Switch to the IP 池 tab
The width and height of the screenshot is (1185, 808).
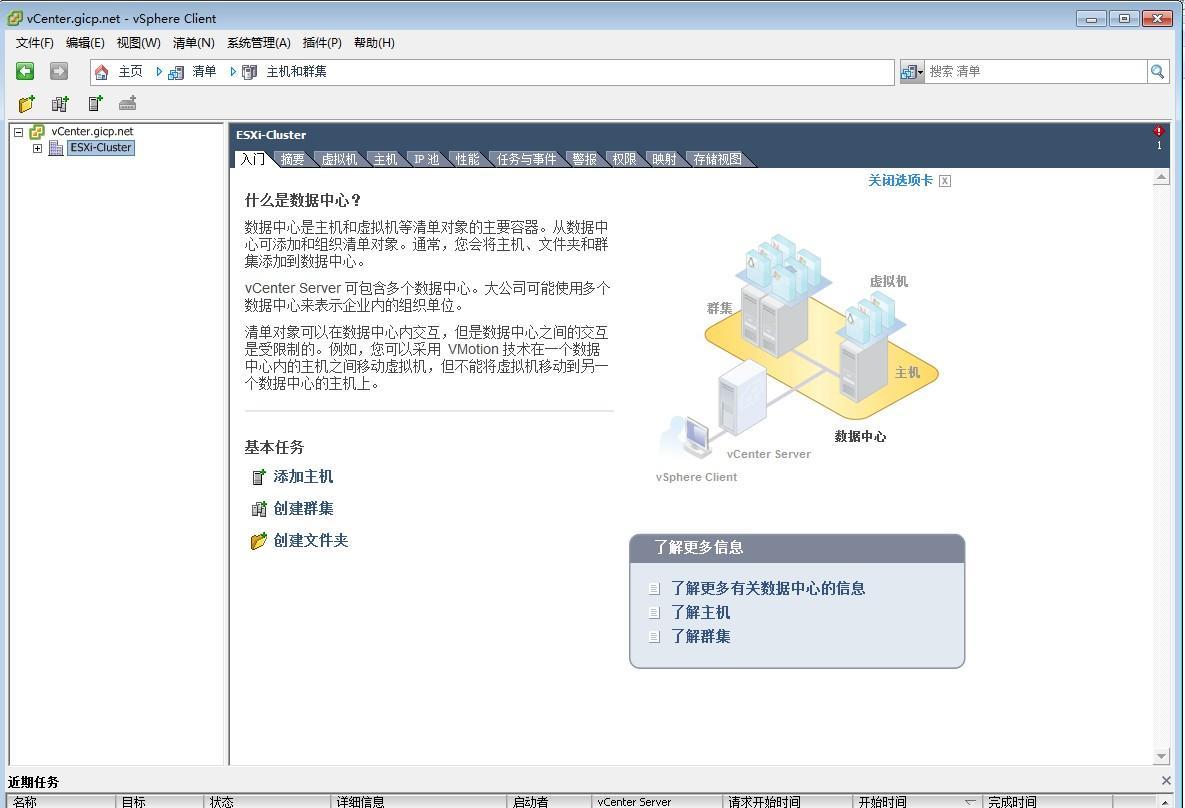point(426,159)
